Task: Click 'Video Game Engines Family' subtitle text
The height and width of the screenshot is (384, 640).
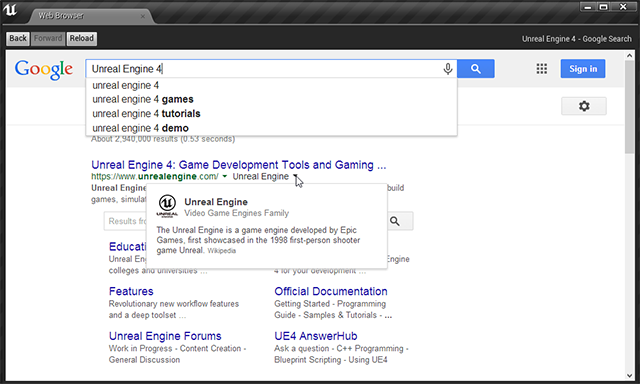Action: [x=236, y=213]
